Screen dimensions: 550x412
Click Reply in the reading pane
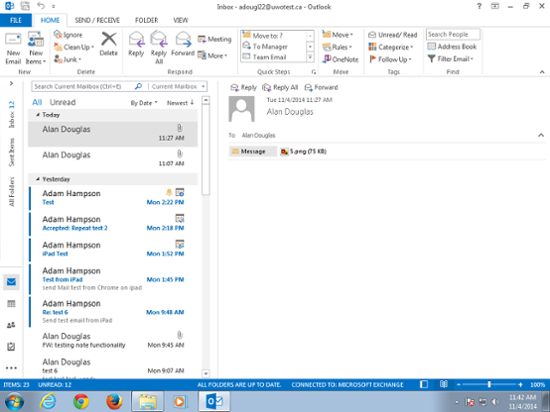pos(243,87)
